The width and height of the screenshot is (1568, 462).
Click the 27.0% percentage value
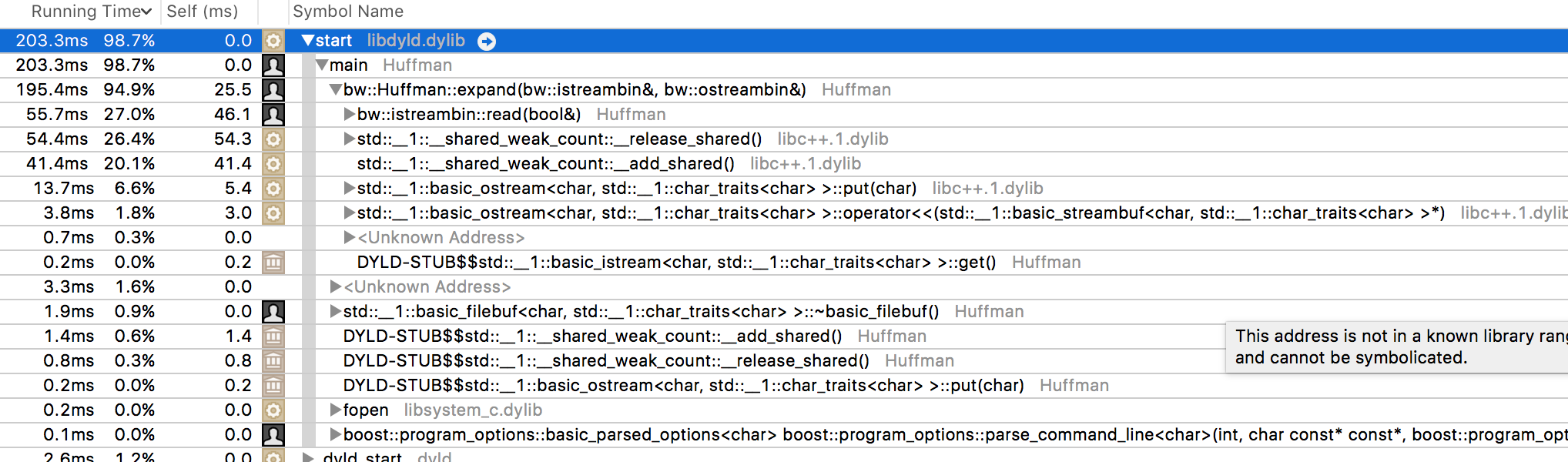[129, 114]
